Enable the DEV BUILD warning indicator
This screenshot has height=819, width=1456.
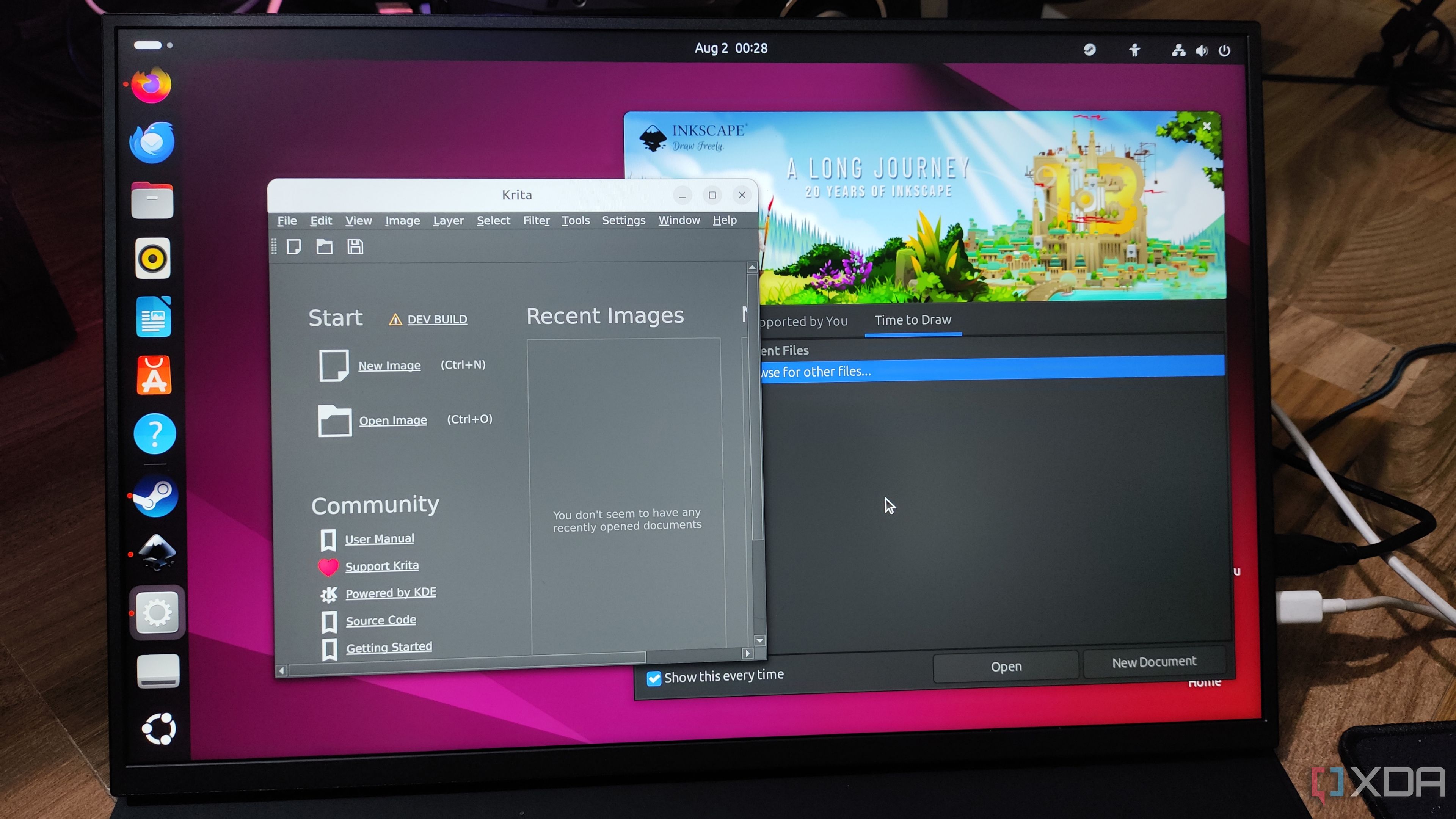(x=428, y=318)
